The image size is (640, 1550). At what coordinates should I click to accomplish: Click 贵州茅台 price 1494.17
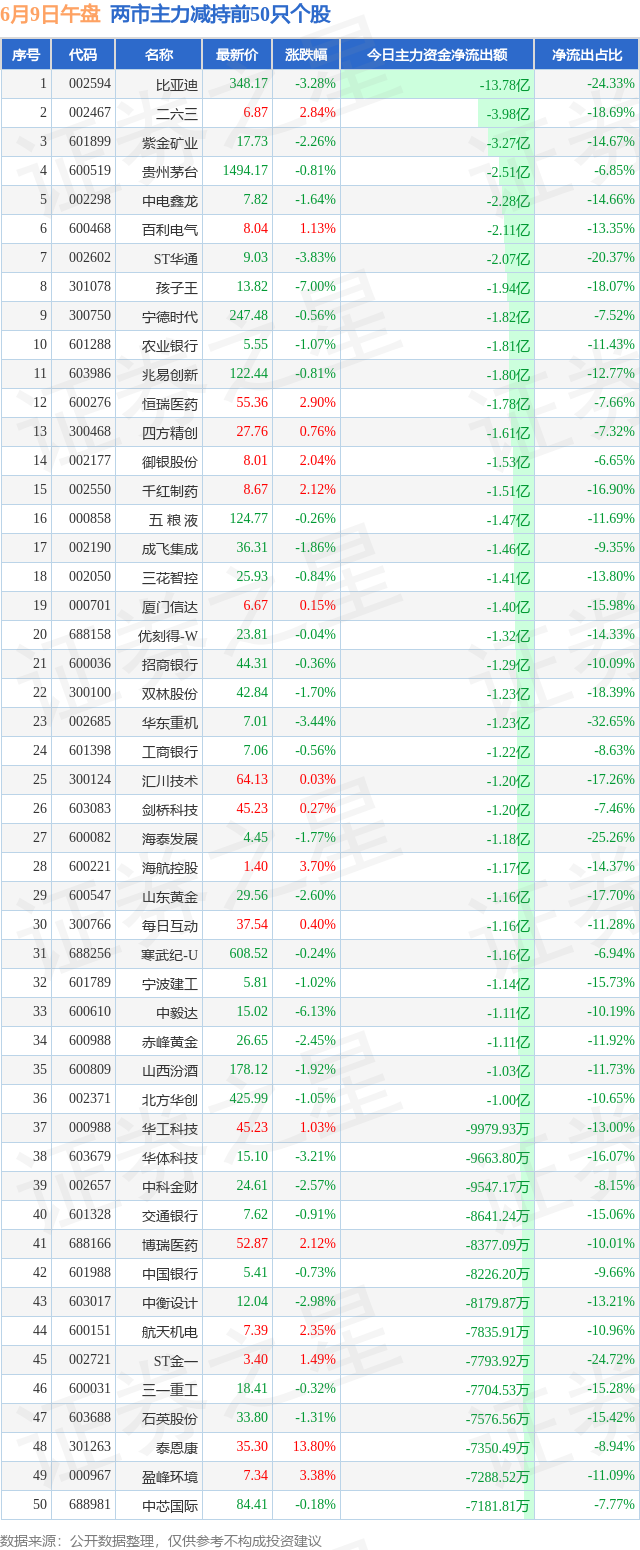(x=245, y=171)
